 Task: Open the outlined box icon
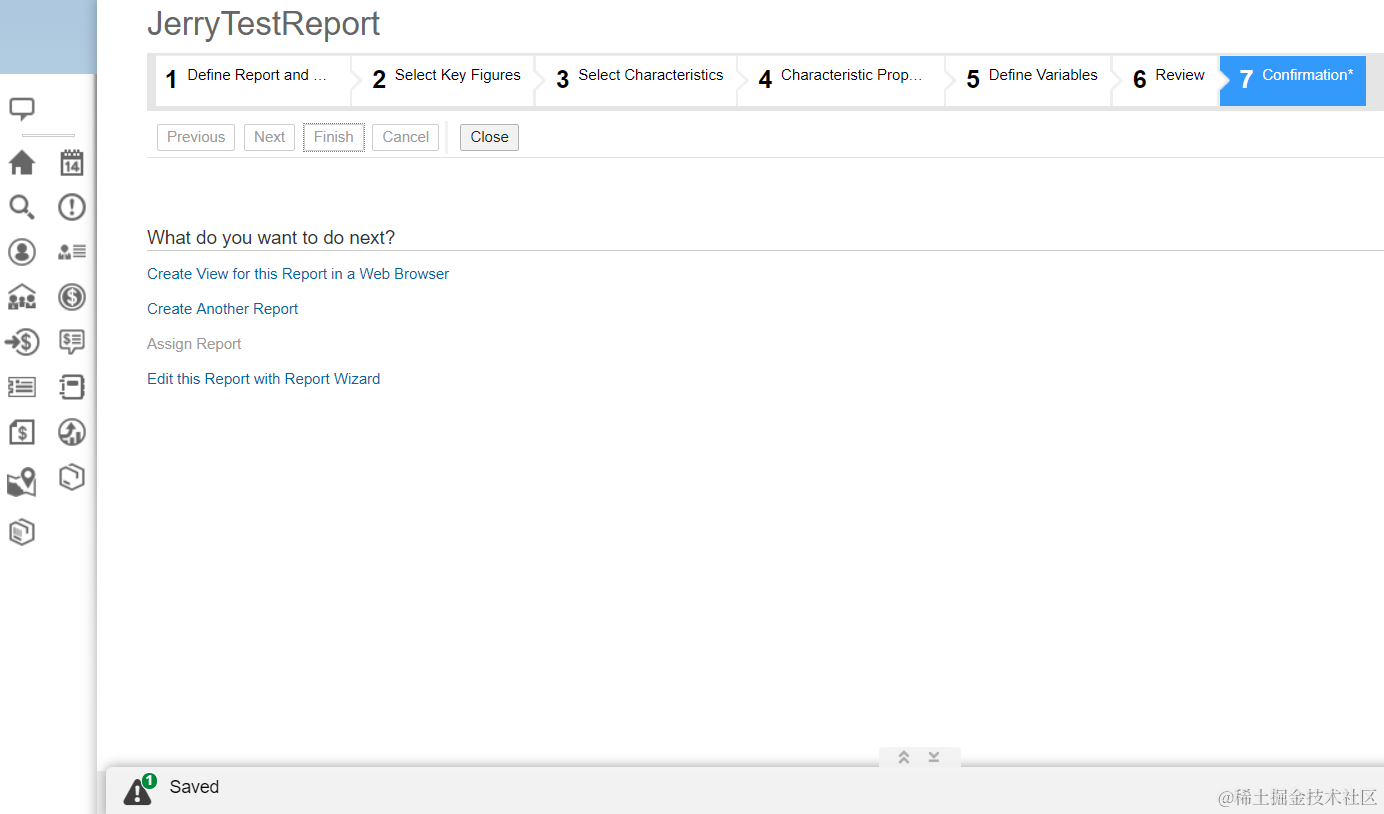(72, 477)
